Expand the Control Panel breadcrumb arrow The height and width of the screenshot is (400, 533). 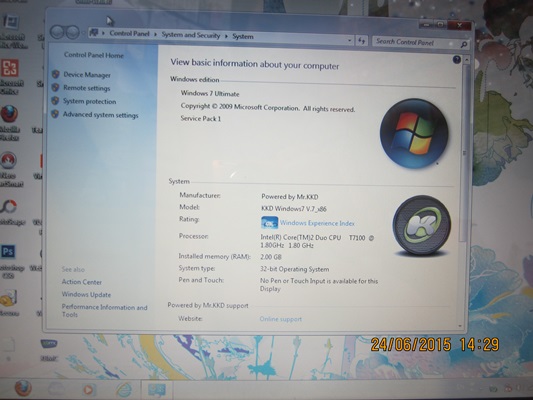tap(155, 34)
